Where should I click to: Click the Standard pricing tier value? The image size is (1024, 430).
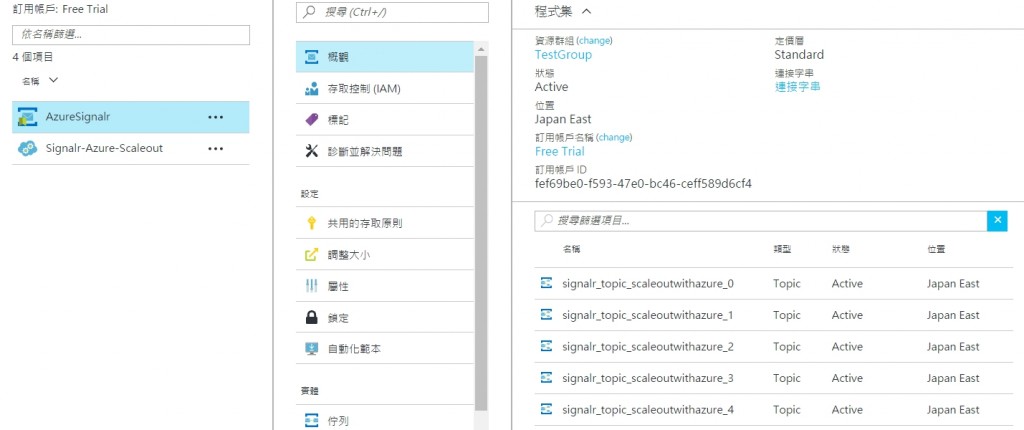click(x=799, y=55)
